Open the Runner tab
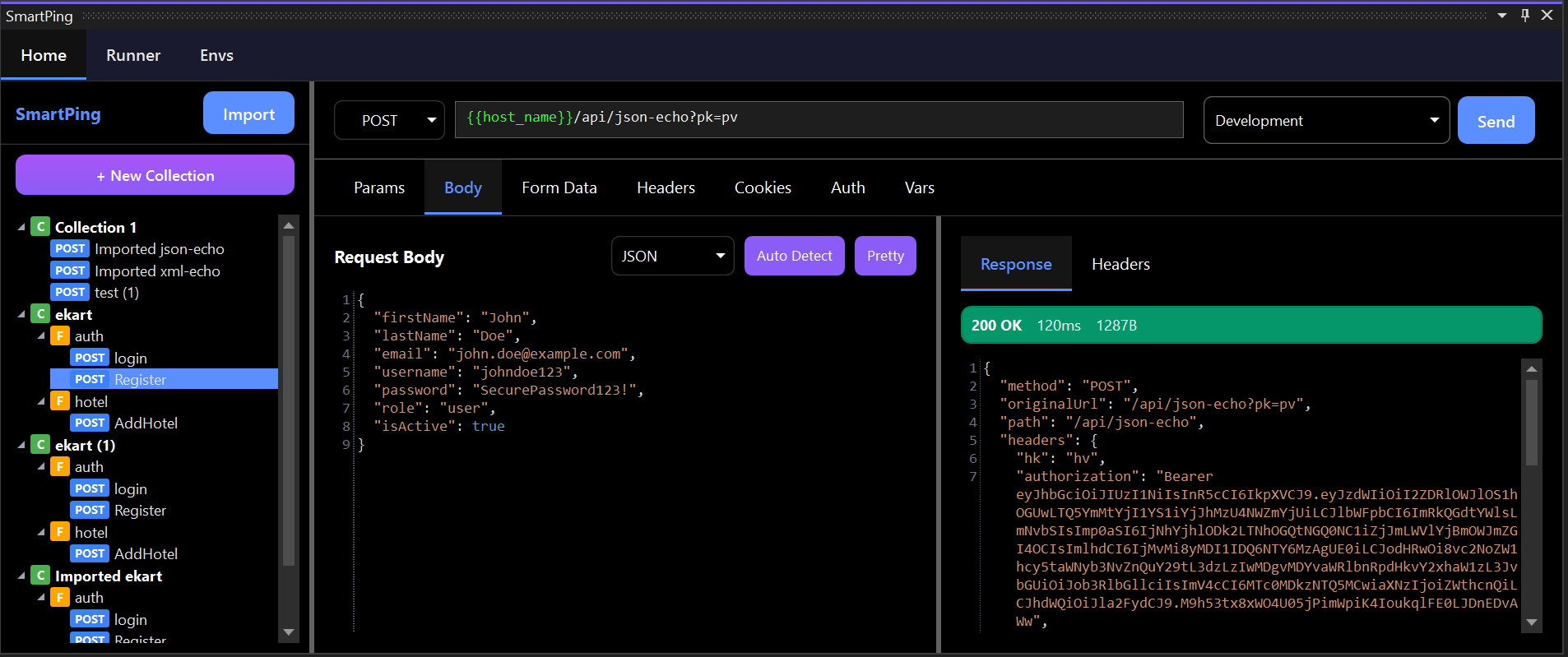The height and width of the screenshot is (657, 1568). (x=133, y=55)
